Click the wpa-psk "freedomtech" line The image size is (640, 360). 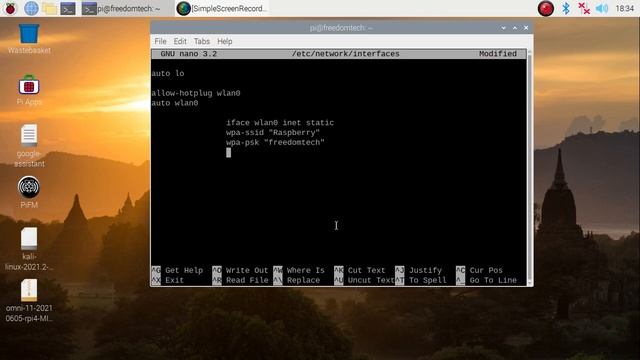point(275,142)
